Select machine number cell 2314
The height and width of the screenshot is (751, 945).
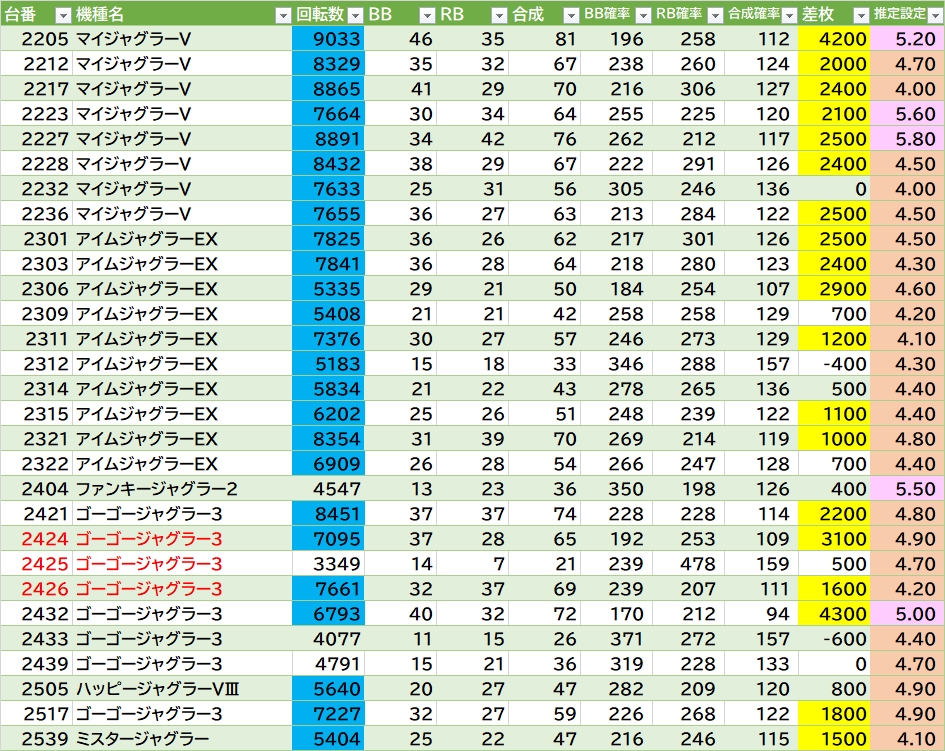point(37,389)
